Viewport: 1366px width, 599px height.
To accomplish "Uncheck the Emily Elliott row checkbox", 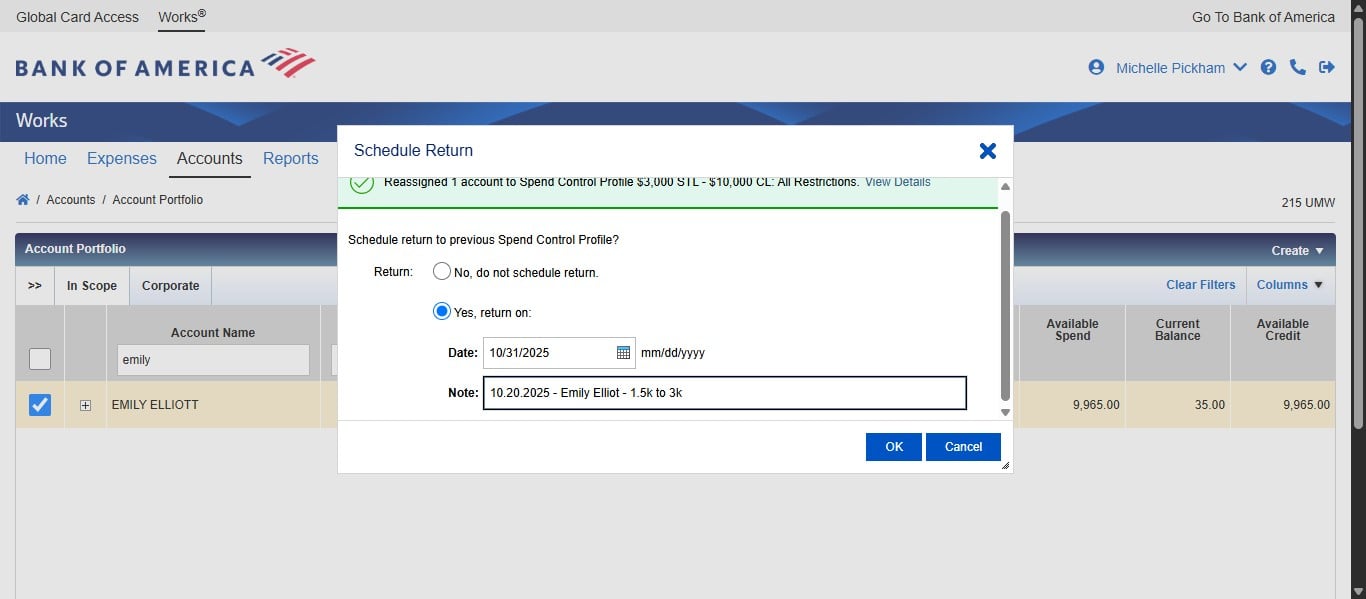I will tap(39, 405).
